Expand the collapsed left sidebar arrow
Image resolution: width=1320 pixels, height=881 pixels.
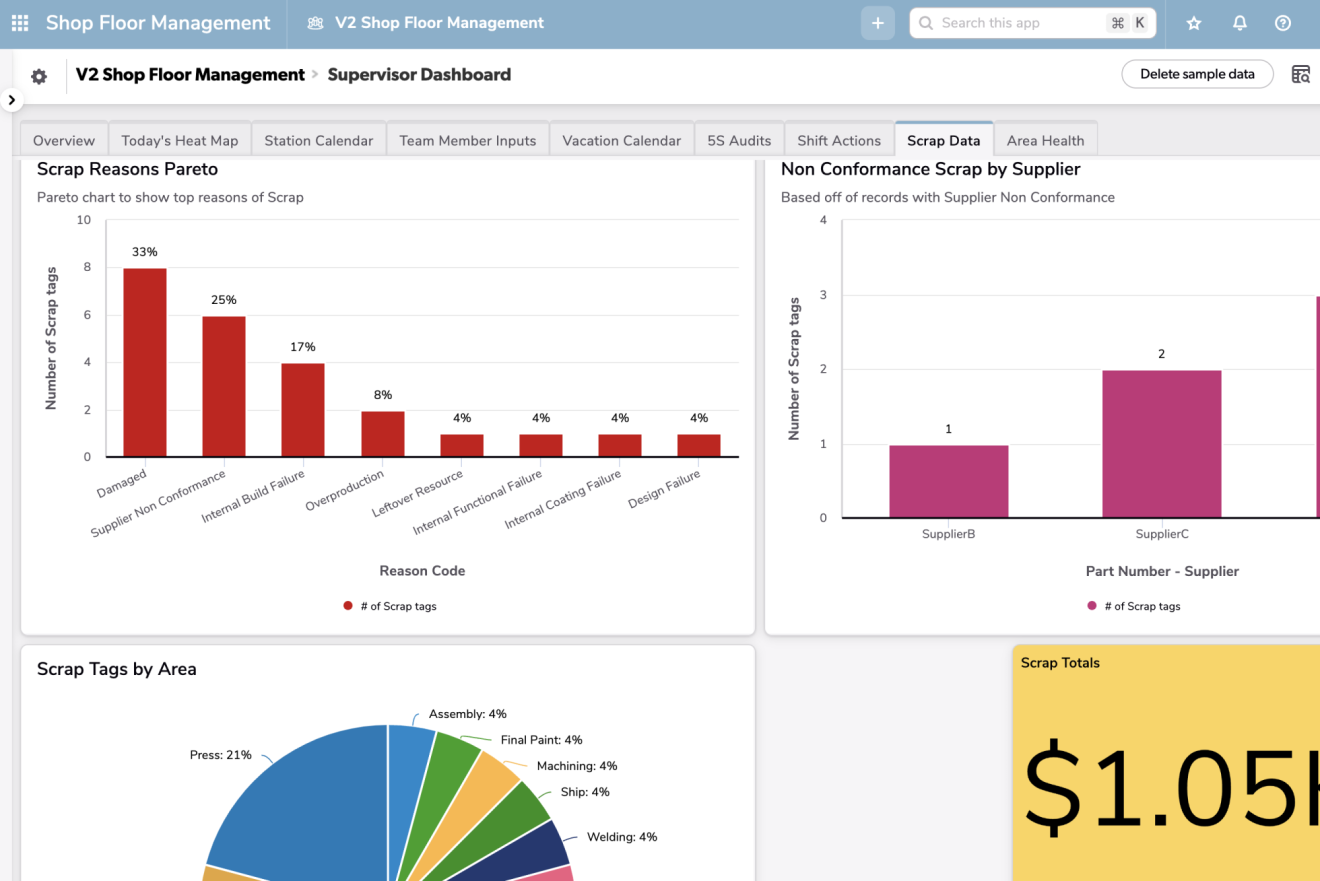click(11, 100)
